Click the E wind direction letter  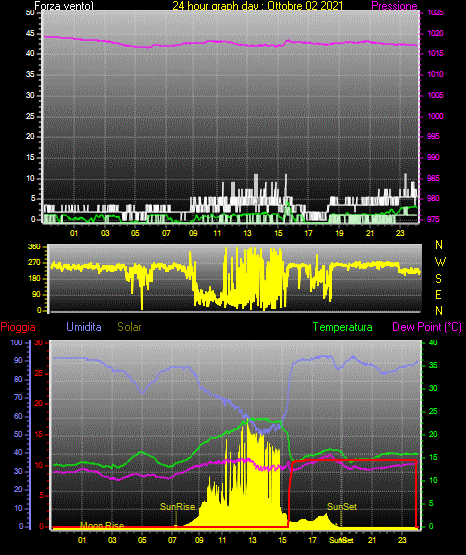(438, 294)
